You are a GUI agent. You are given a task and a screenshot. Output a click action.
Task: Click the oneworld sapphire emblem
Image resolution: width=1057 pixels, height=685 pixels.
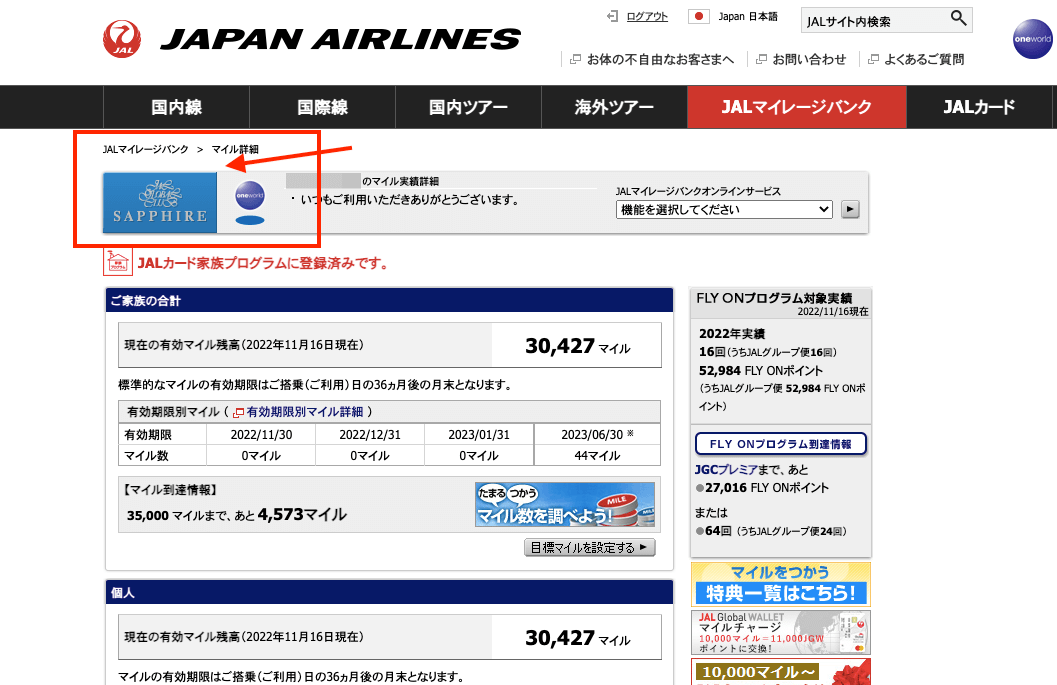(x=249, y=202)
